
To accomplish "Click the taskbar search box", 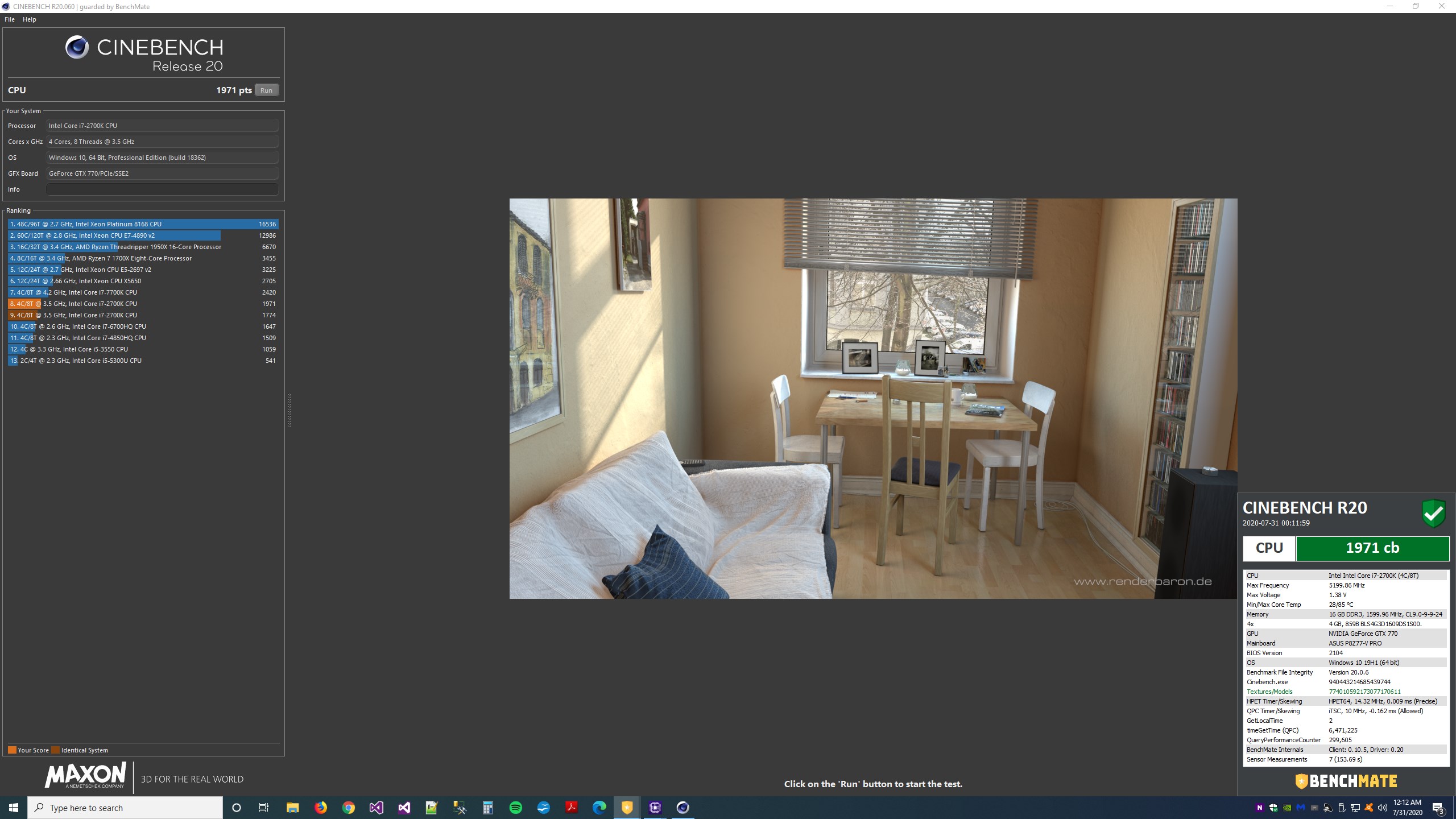I will tap(125, 808).
